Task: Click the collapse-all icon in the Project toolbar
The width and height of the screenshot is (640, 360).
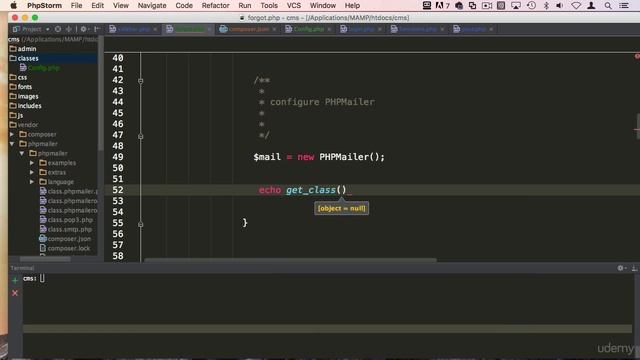Action: click(69, 29)
